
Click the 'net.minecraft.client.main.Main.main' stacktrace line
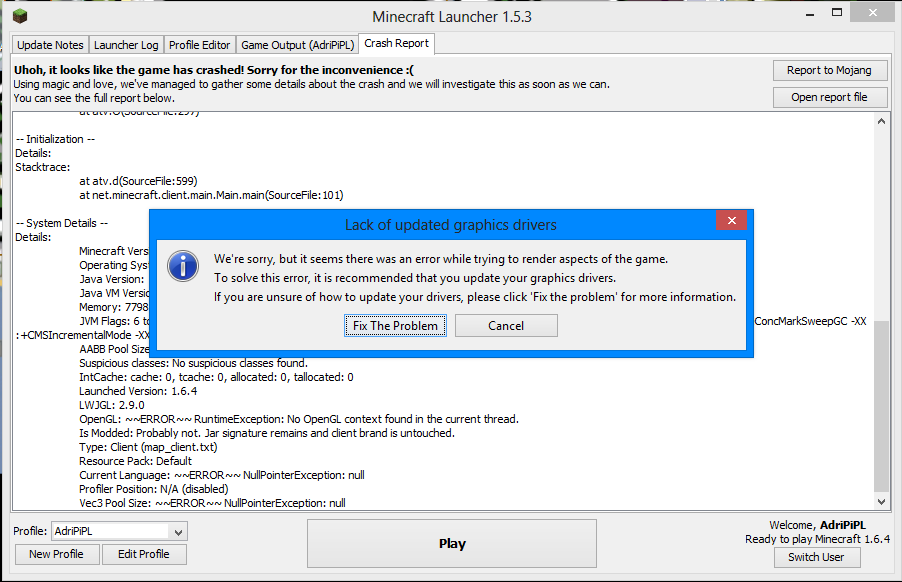[211, 195]
